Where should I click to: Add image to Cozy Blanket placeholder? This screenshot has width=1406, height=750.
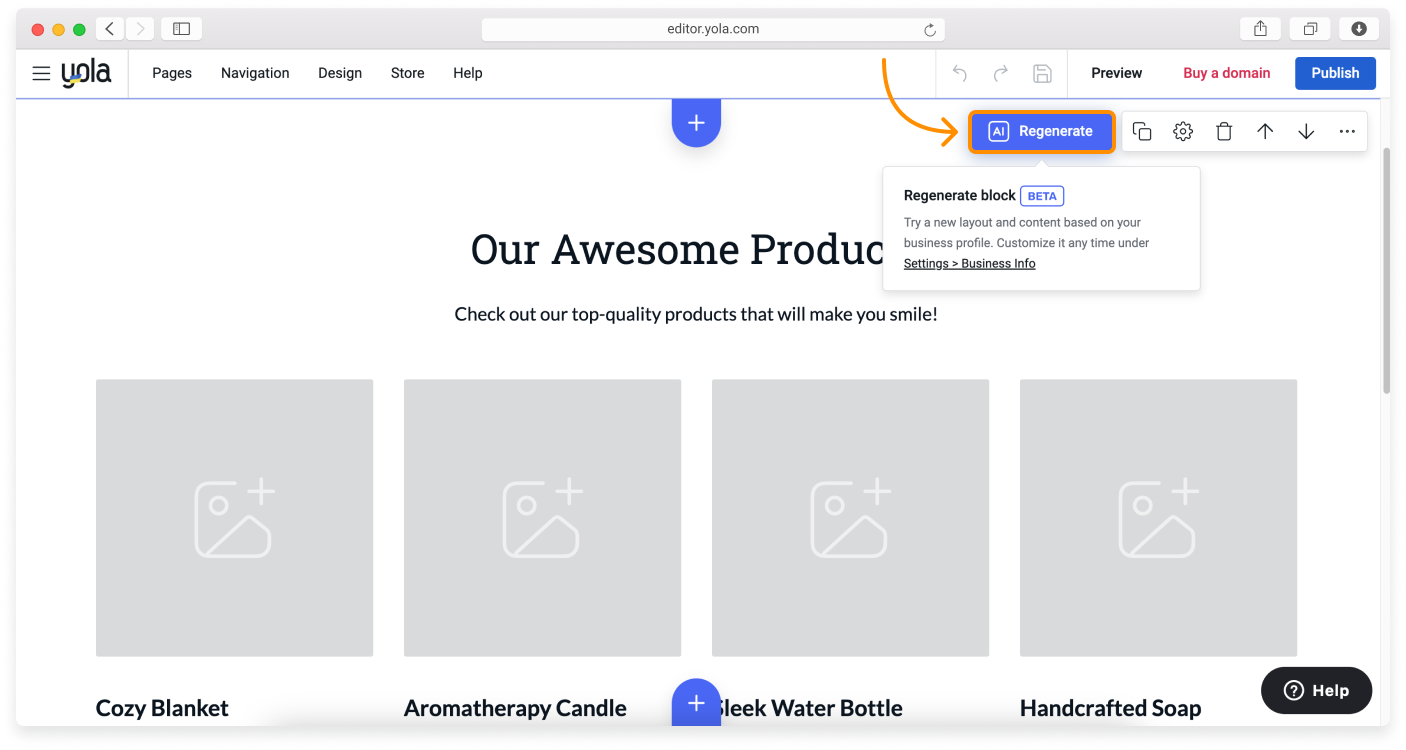[234, 518]
